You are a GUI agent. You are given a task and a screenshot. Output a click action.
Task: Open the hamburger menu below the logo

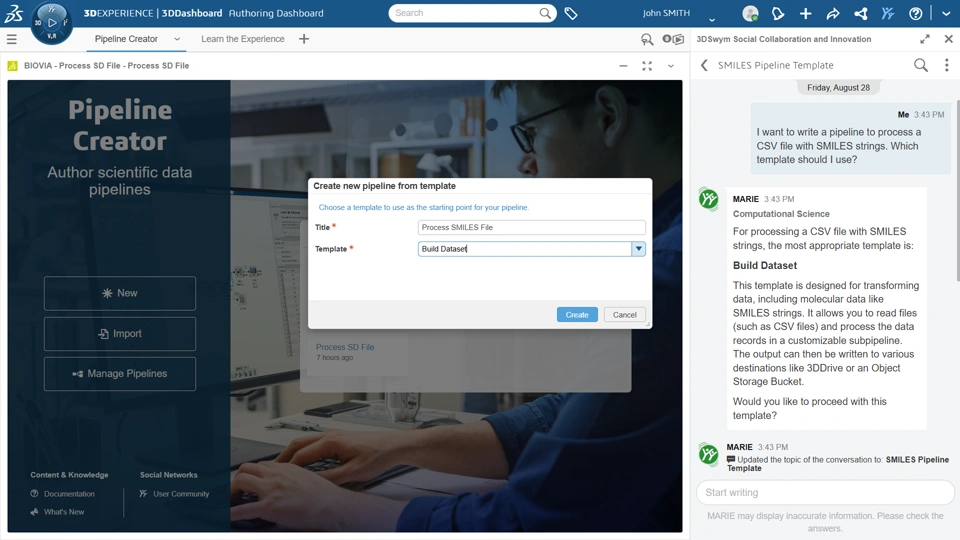(x=12, y=39)
